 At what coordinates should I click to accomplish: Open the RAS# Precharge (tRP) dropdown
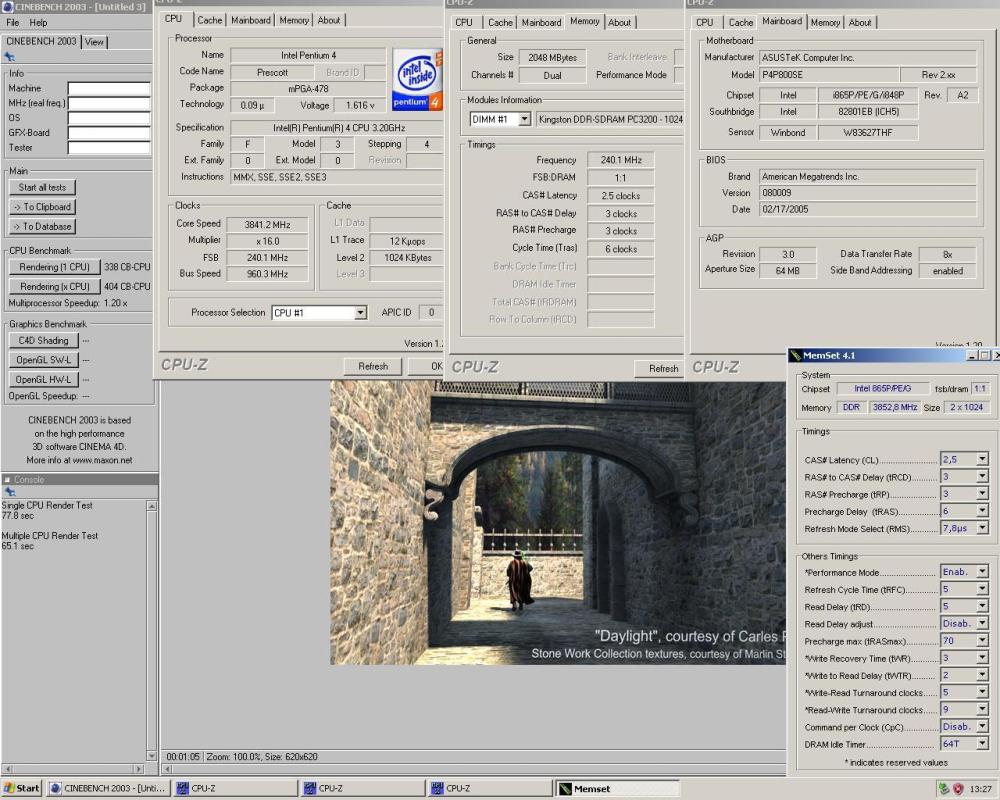[x=982, y=494]
